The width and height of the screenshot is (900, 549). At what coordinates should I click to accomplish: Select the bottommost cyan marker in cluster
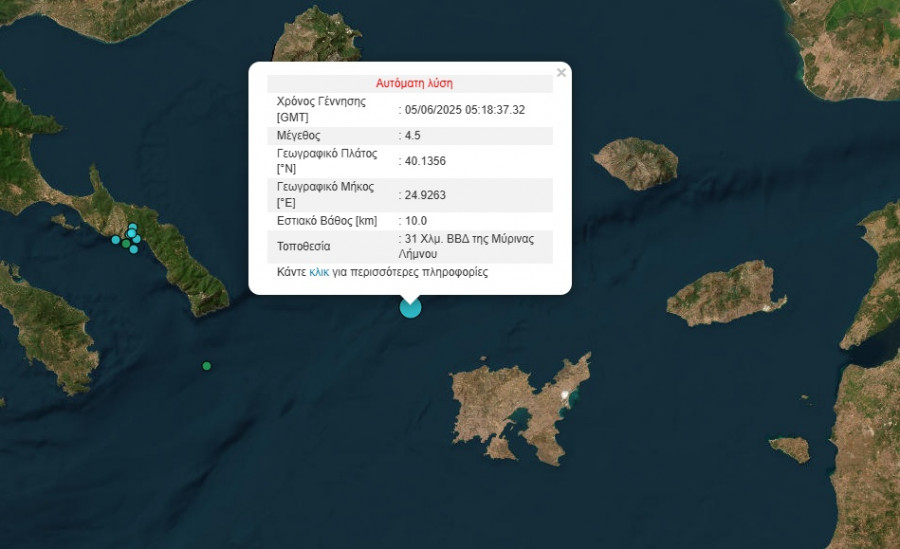pos(134,249)
